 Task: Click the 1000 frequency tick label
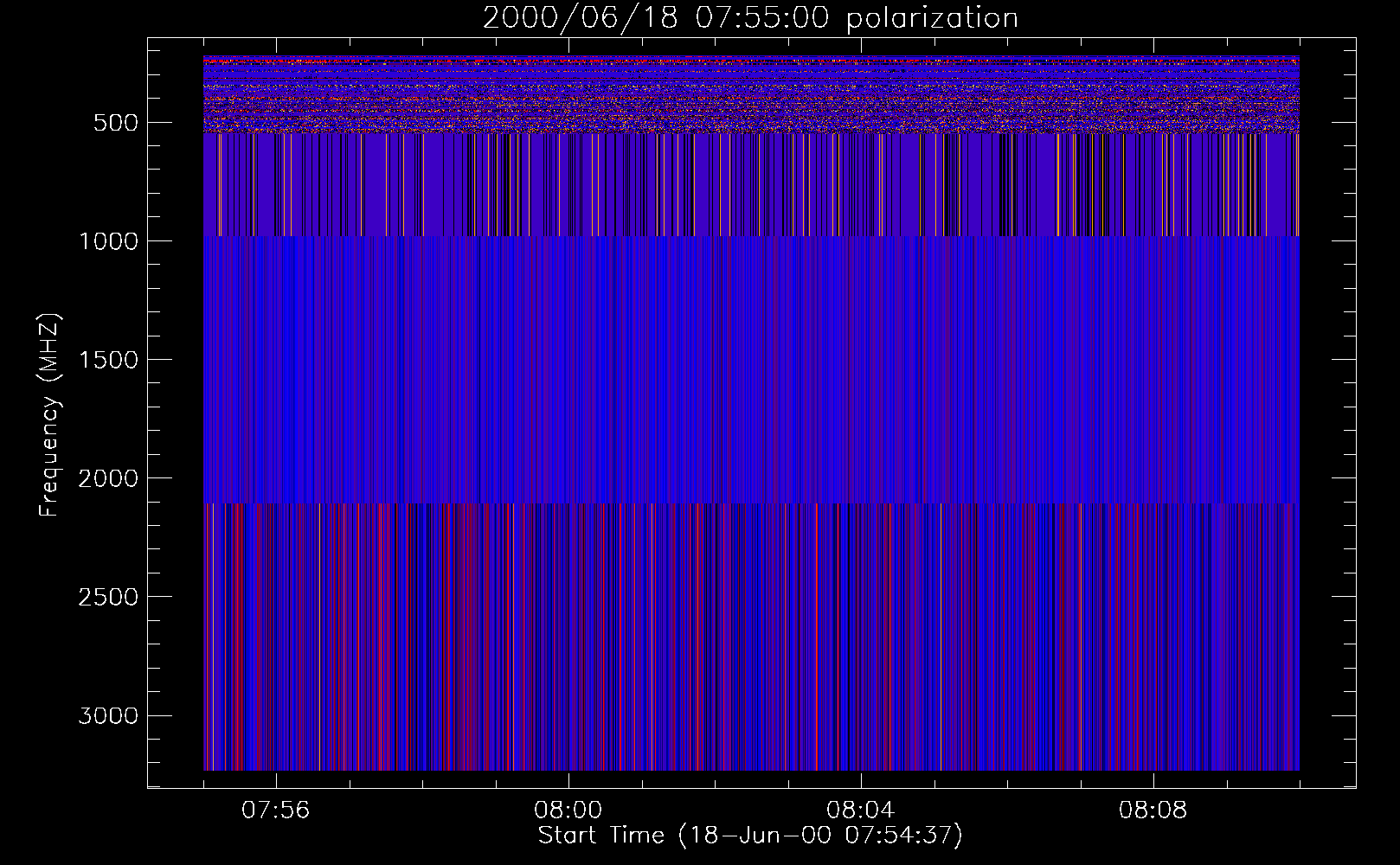[x=108, y=241]
